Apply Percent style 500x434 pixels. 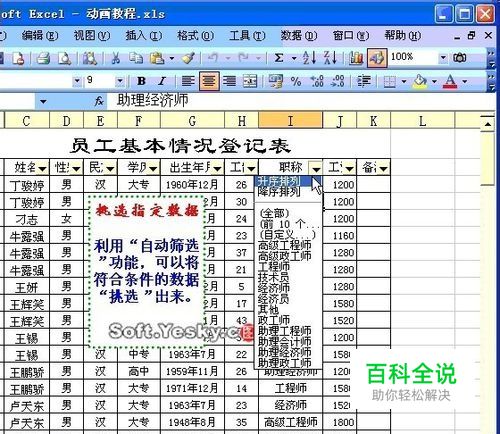[296, 81]
